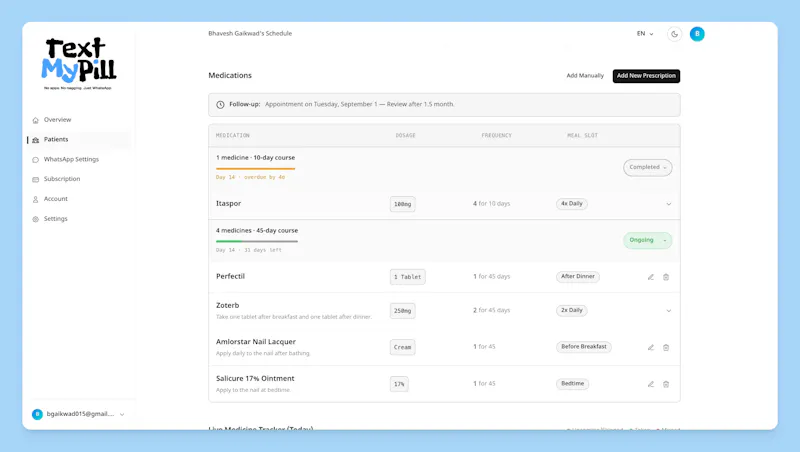This screenshot has width=800, height=452.
Task: Click the follow-up appointment notice text
Action: click(359, 104)
